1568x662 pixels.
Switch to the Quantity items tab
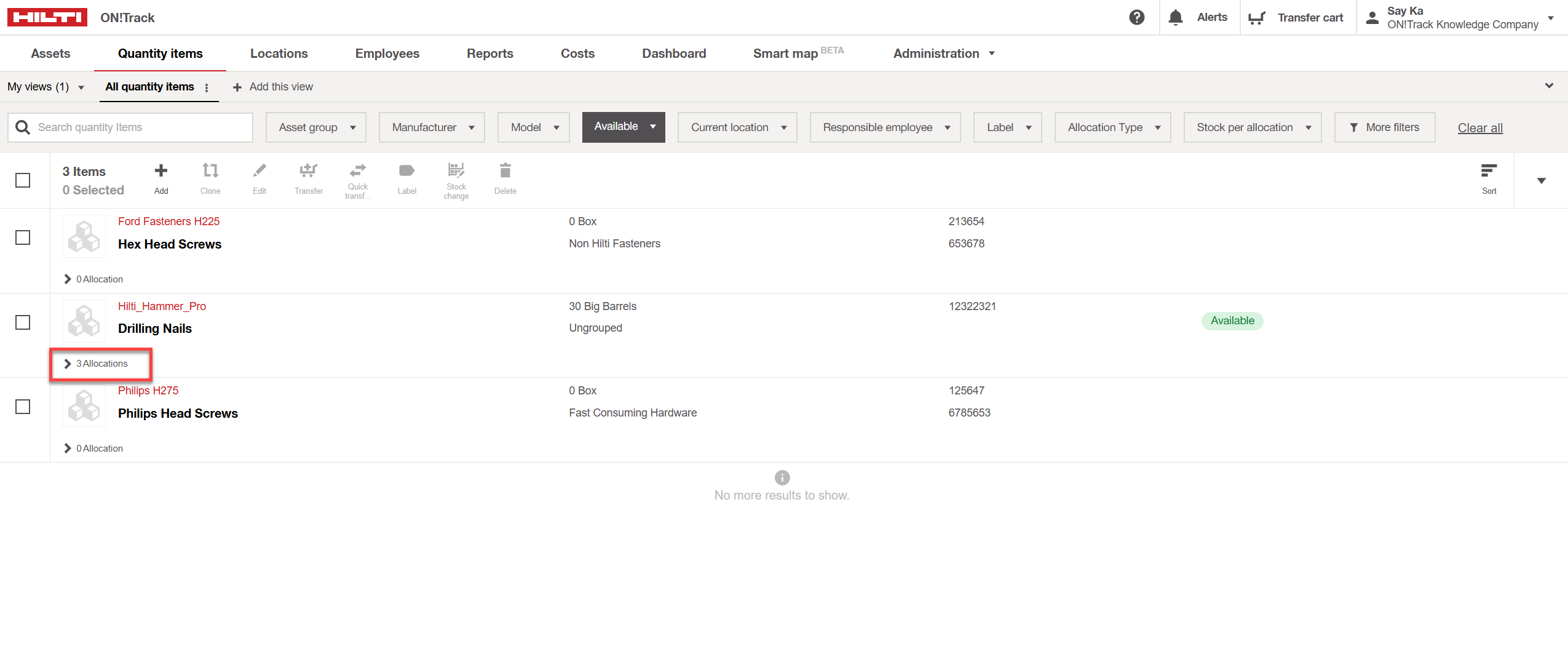[x=160, y=54]
